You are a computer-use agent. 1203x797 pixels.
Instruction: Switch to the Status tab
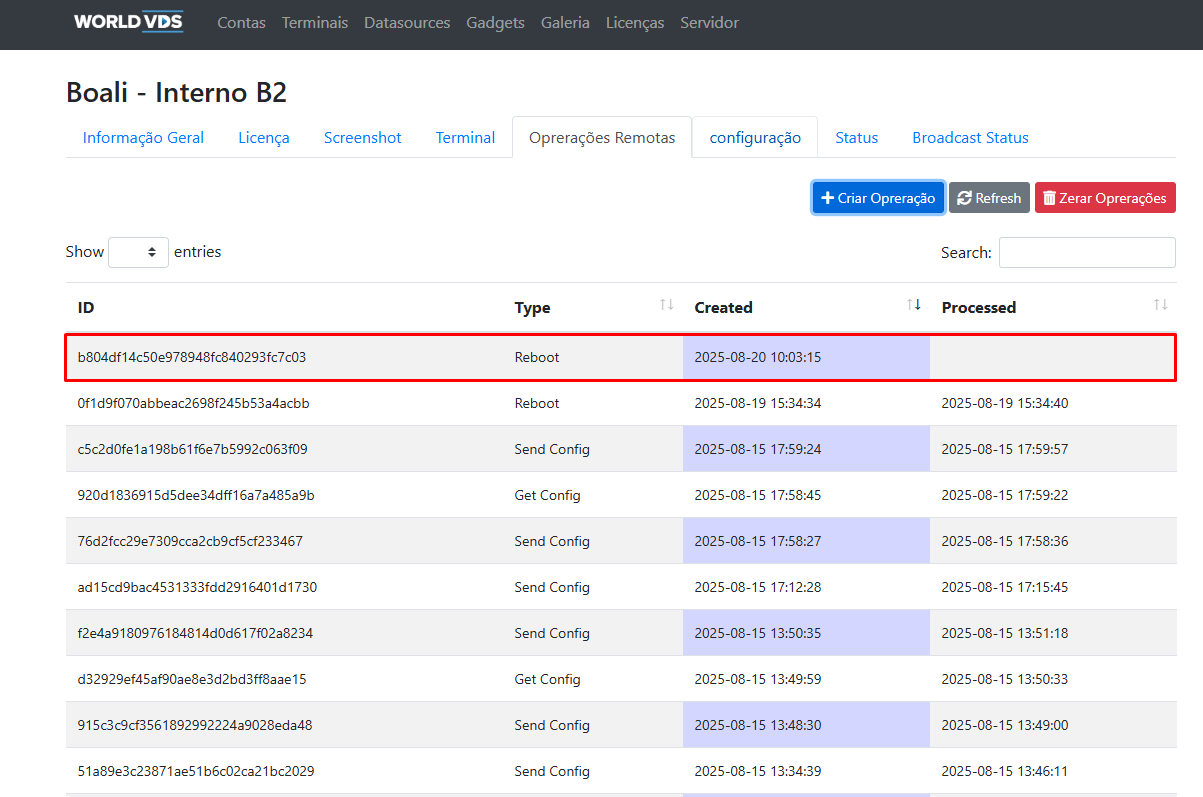857,137
